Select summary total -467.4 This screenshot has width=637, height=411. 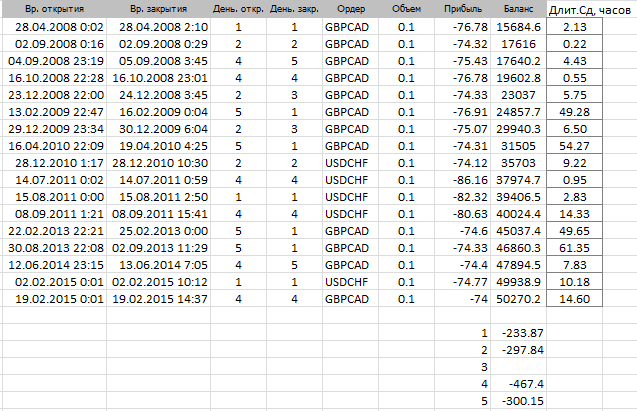(519, 384)
